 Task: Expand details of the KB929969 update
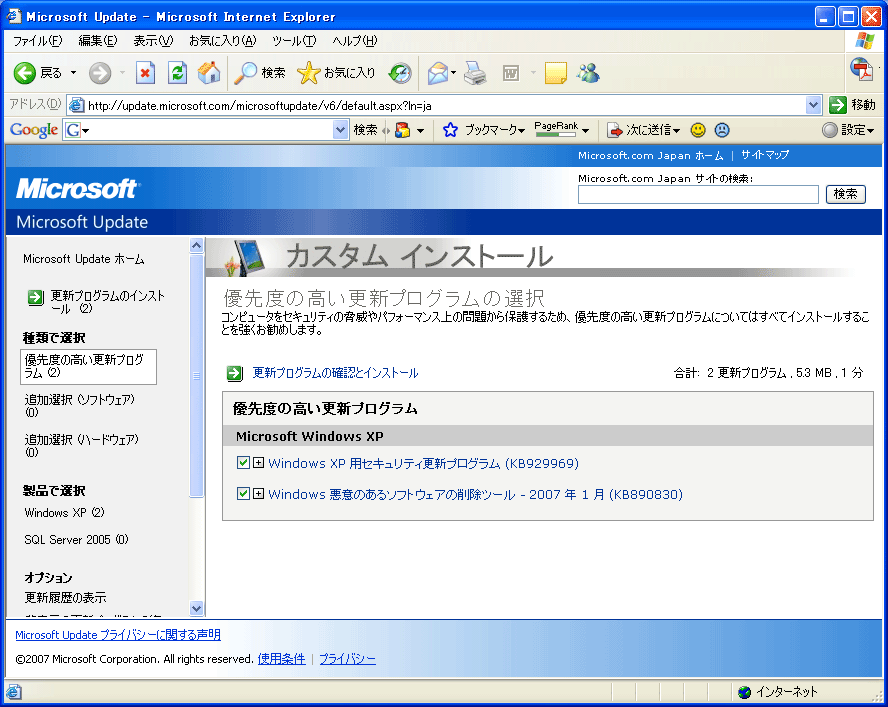(x=258, y=463)
